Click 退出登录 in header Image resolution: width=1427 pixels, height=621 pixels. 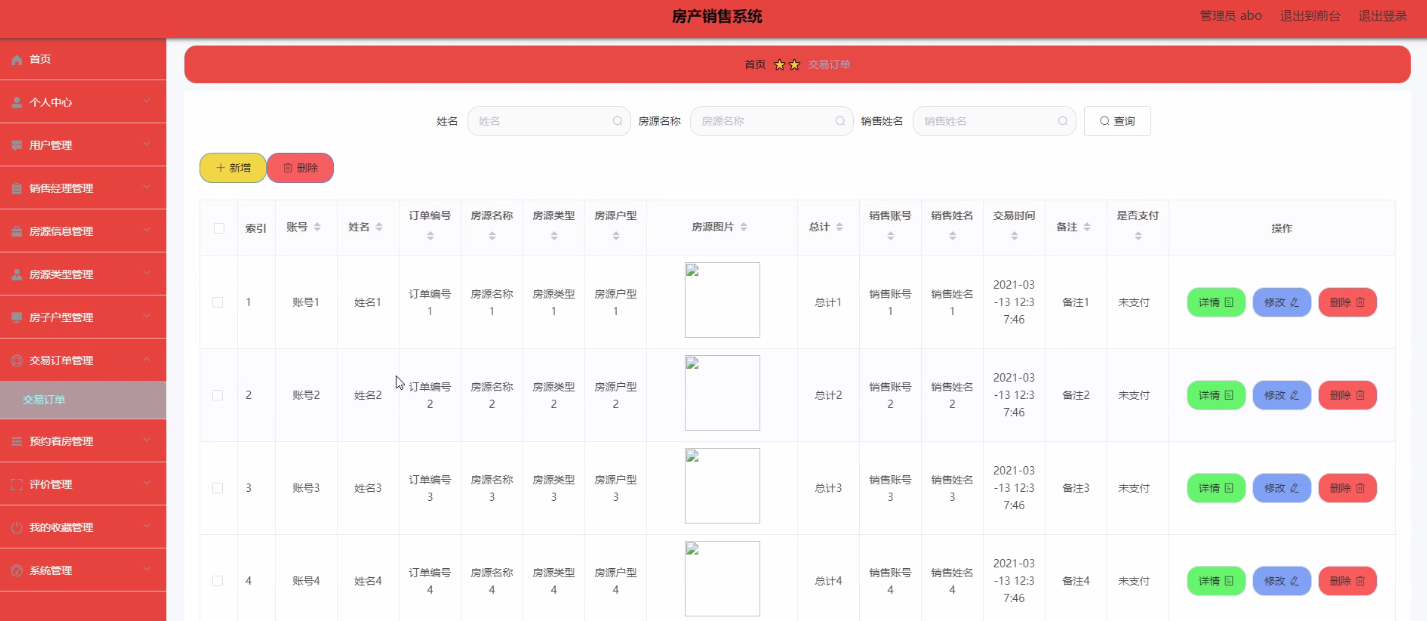pos(1382,16)
